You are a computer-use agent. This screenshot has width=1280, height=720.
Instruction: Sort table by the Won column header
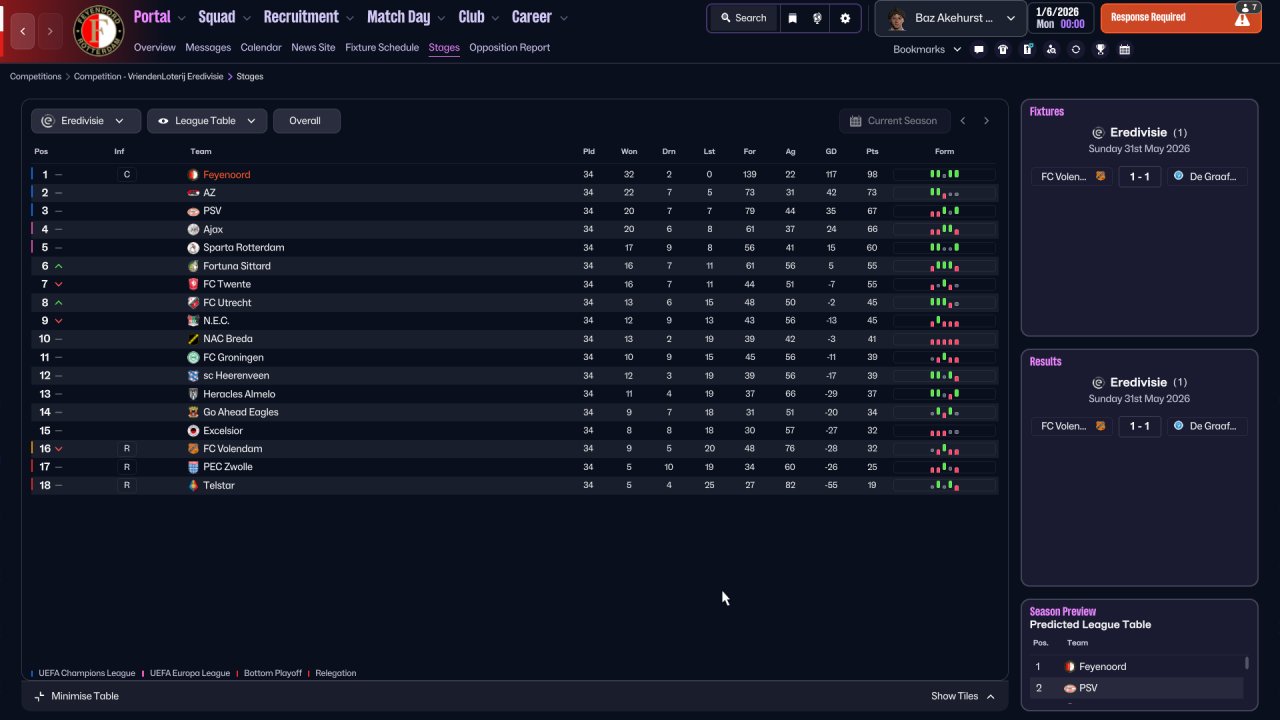click(629, 152)
